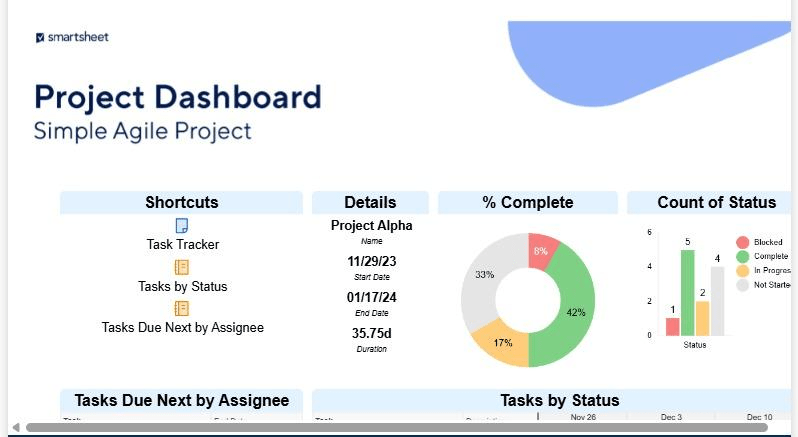Screen dimensions: 798x437
Task: Click the red Blocked bar labeled 1
Action: [673, 327]
